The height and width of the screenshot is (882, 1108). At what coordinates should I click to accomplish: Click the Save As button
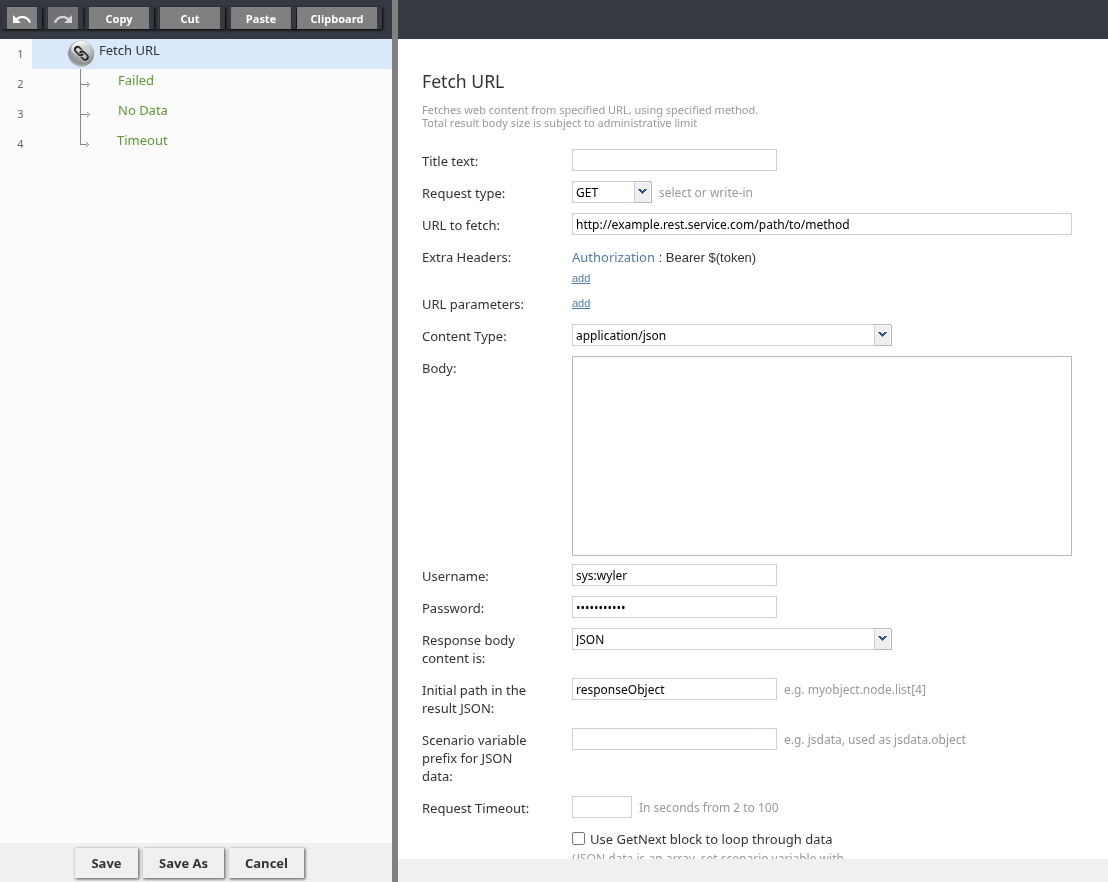(183, 863)
